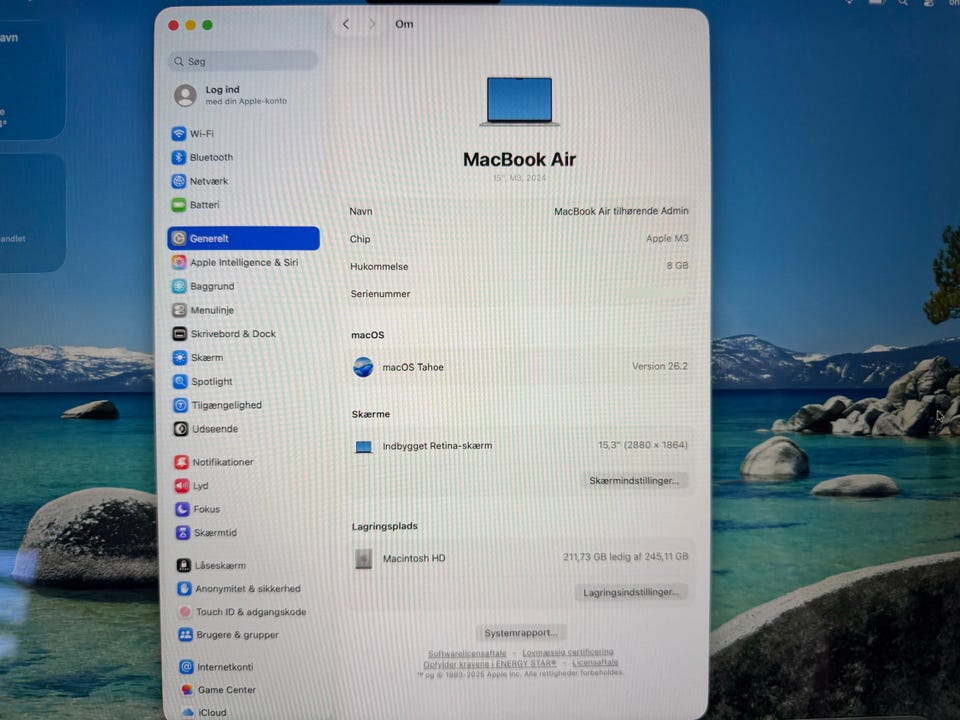Select the iCloud cloud icon

click(188, 712)
